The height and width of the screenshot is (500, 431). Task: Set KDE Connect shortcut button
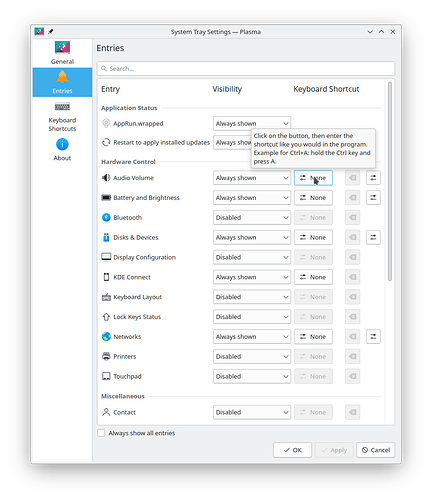coord(313,277)
